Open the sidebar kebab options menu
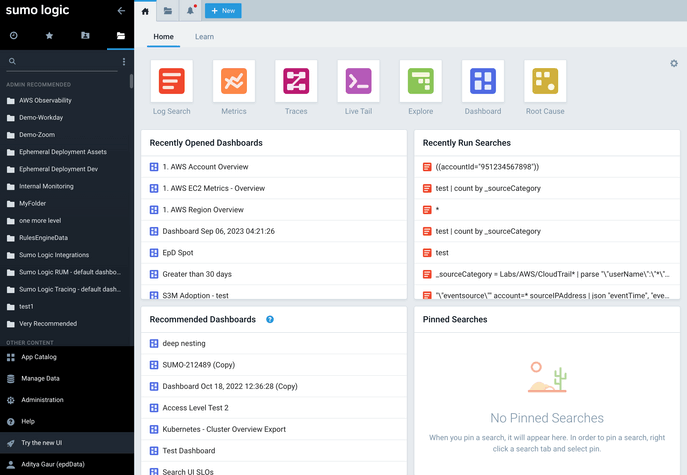Screen dimensions: 687x475 point(124,62)
